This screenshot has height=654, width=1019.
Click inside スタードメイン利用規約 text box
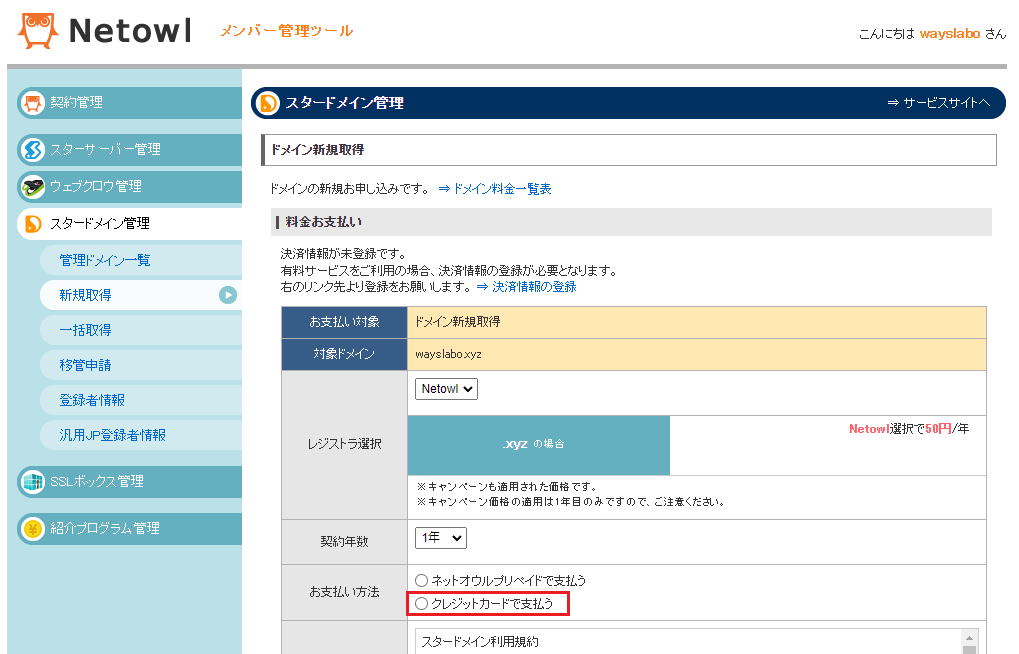[x=689, y=642]
